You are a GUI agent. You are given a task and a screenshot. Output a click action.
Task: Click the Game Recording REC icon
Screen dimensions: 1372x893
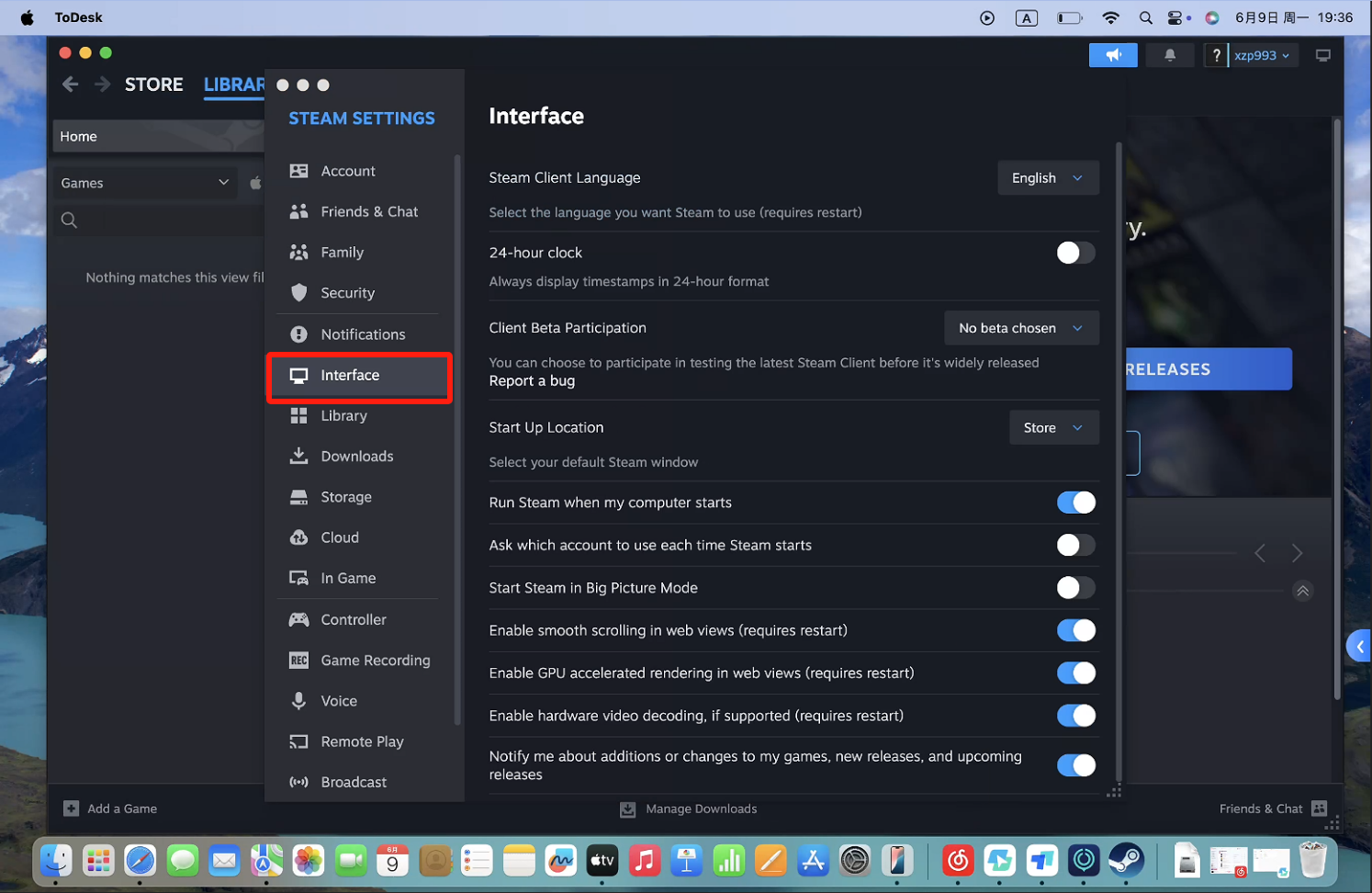coord(298,660)
